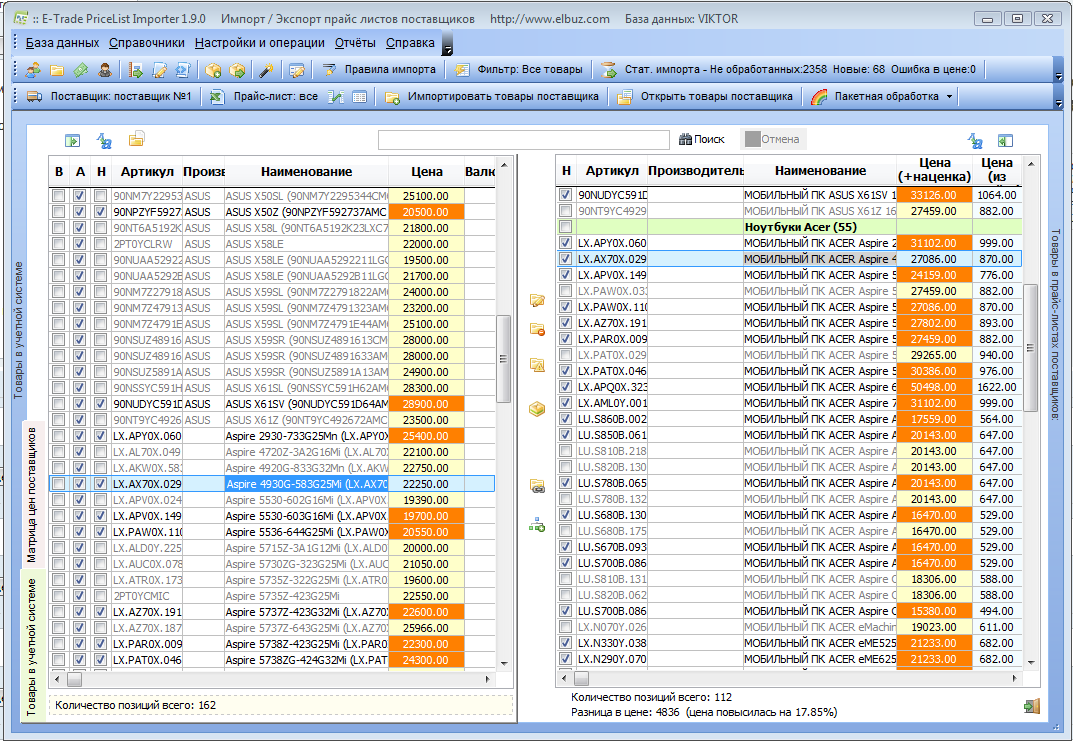Image resolution: width=1073 pixels, height=742 pixels.
Task: Click the middle folder link chain icon
Action: coord(537,487)
